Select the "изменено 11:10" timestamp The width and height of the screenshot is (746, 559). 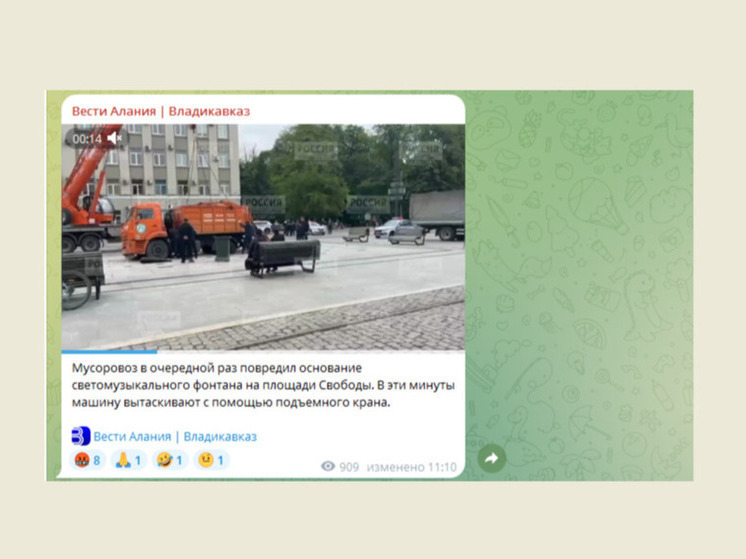click(412, 467)
